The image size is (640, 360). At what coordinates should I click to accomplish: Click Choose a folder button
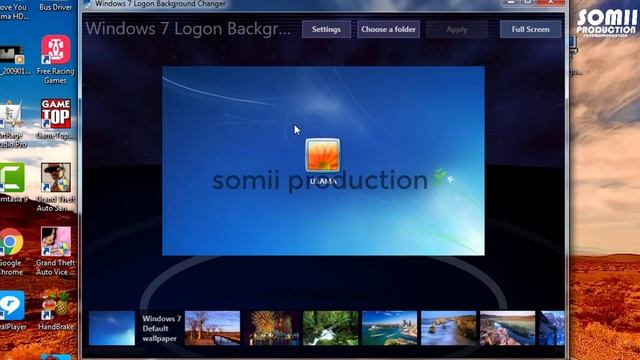tap(388, 29)
